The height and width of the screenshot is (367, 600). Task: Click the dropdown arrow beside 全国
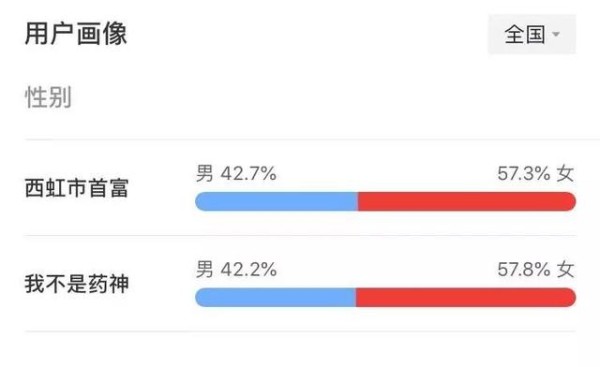[x=556, y=34]
